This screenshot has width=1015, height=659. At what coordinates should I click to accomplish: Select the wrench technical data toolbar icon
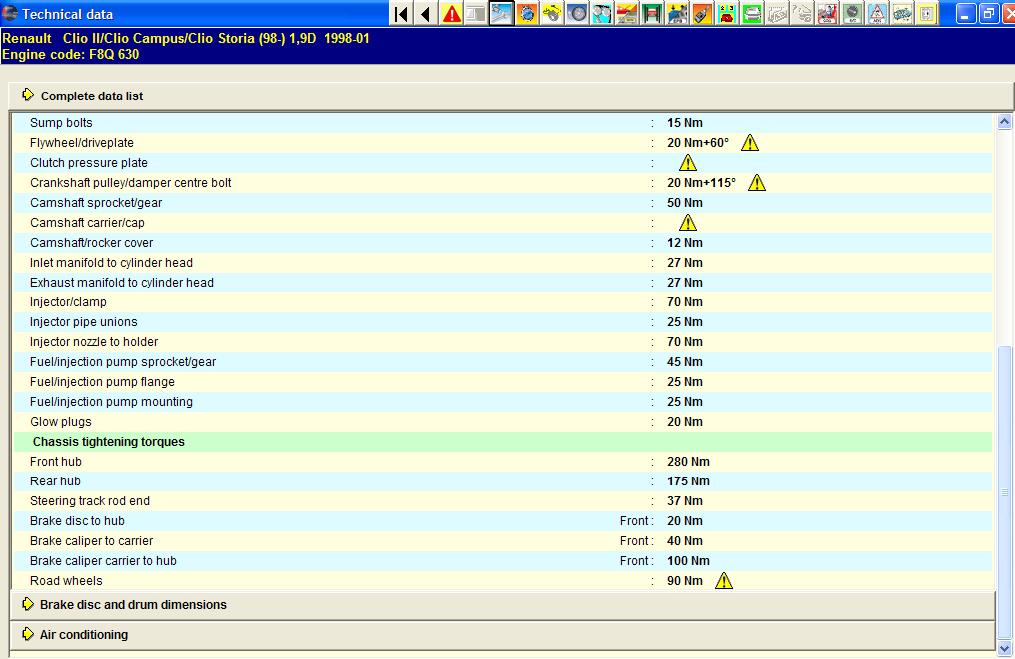(x=501, y=14)
